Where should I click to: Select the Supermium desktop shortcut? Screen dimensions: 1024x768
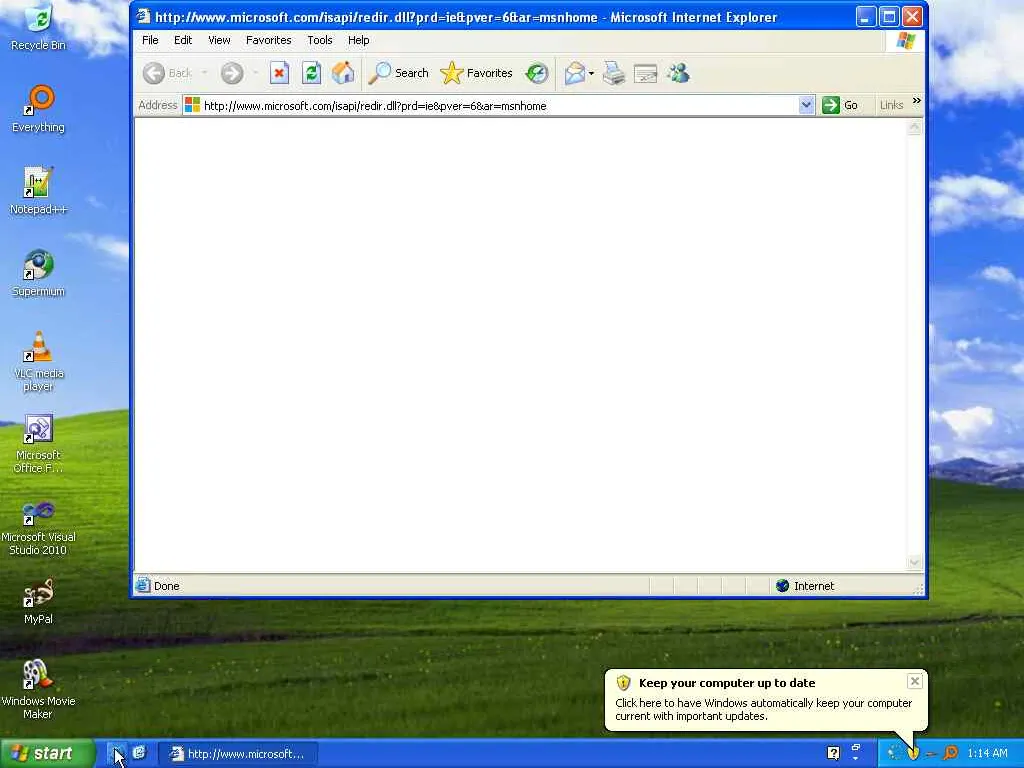click(x=39, y=273)
